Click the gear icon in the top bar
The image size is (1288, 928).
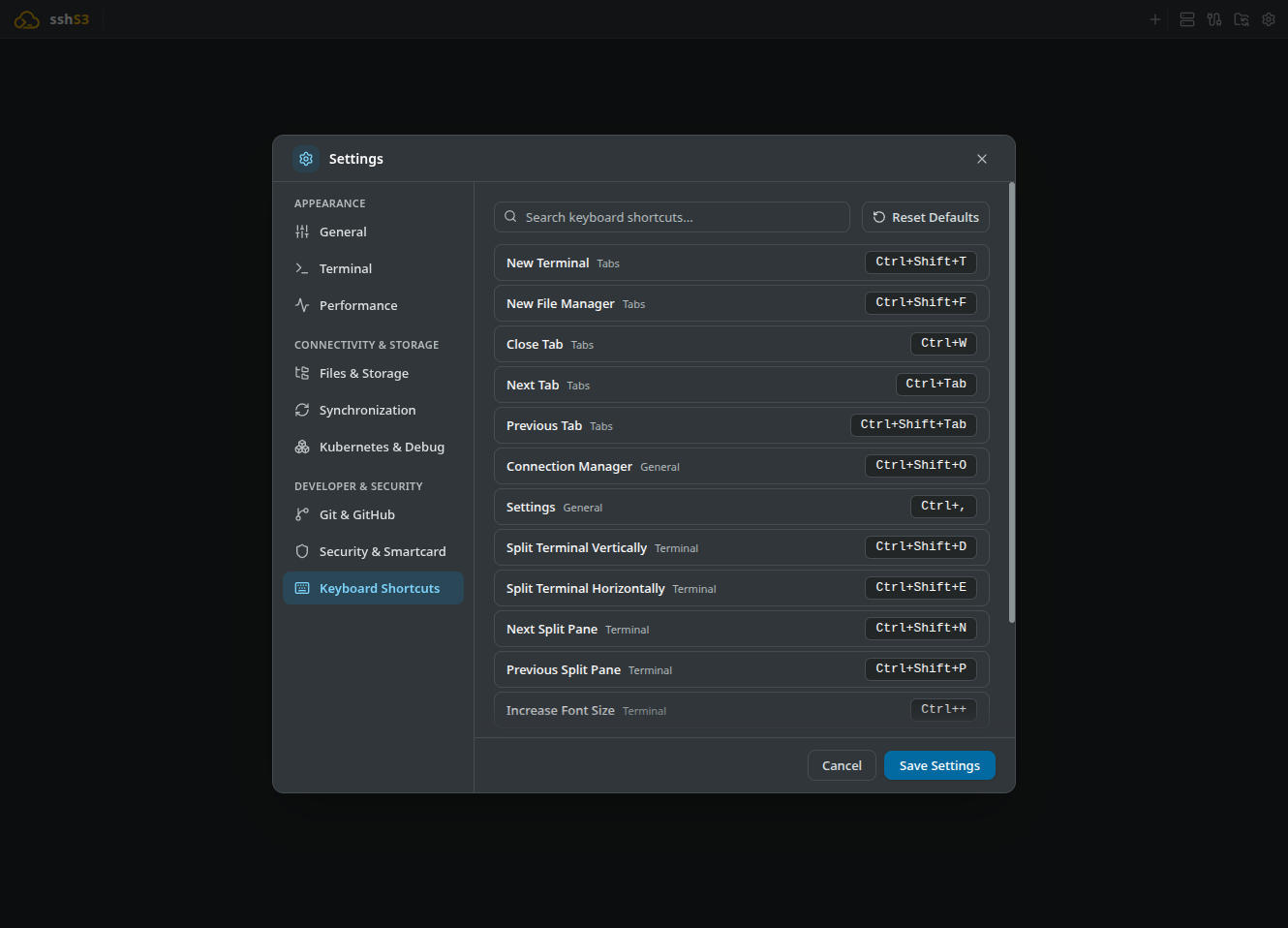pos(1269,19)
